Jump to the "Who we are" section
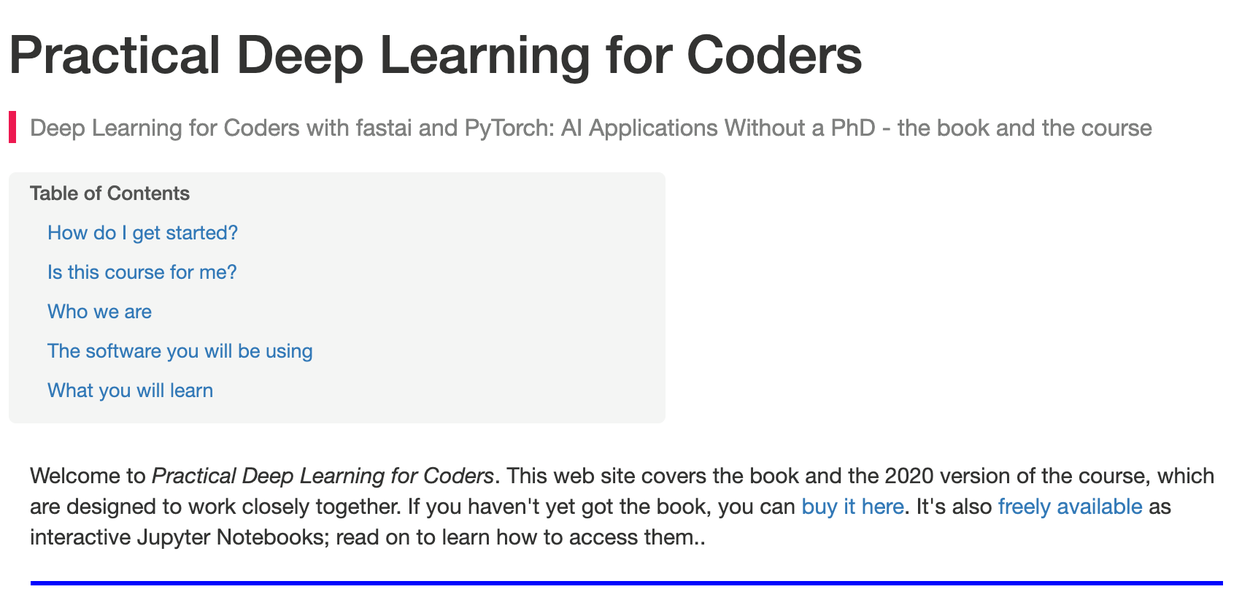This screenshot has height=600, width=1242. [100, 311]
